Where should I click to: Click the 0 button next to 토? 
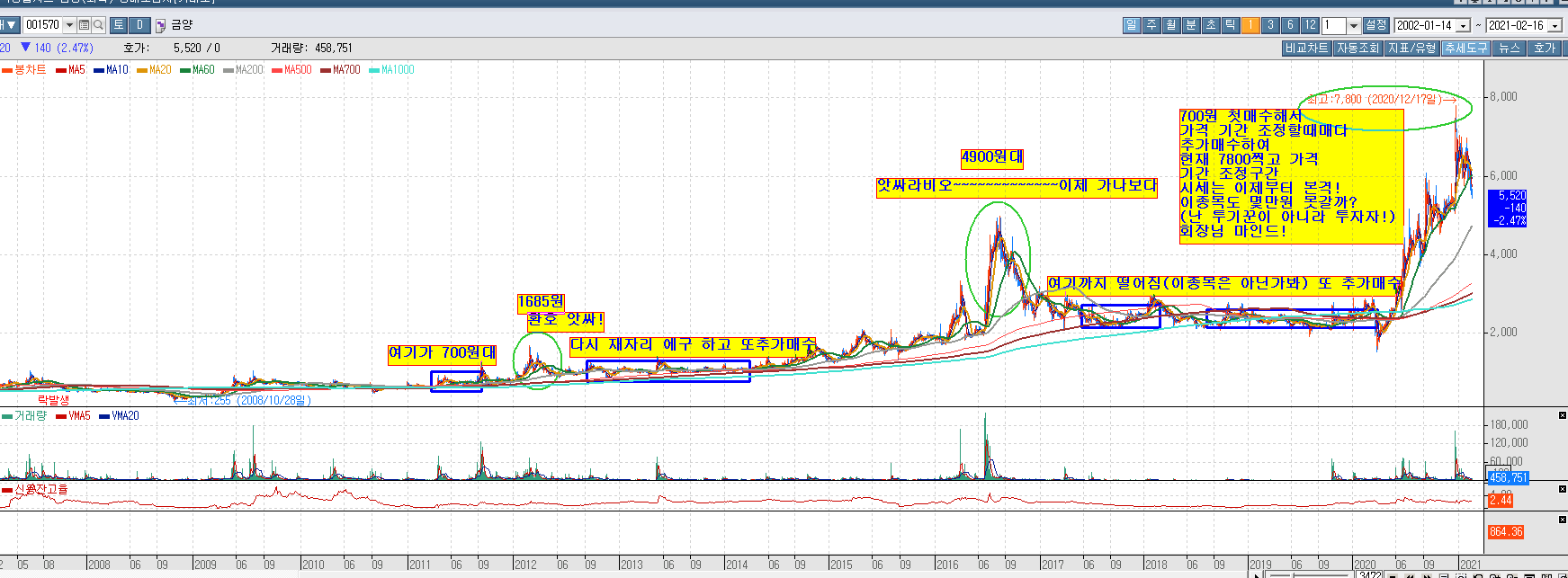pos(139,25)
